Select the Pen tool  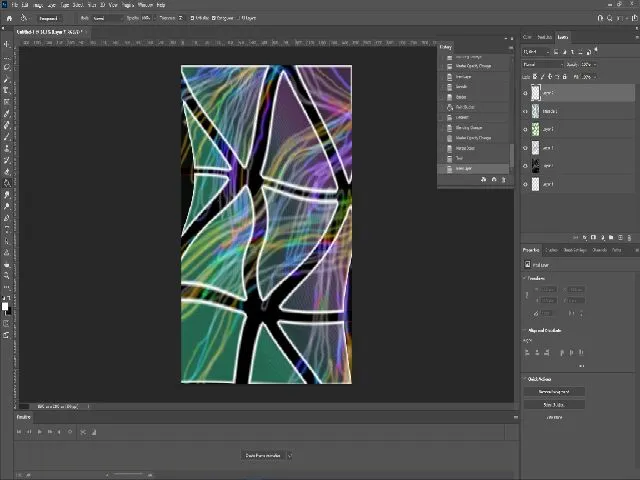point(7,218)
